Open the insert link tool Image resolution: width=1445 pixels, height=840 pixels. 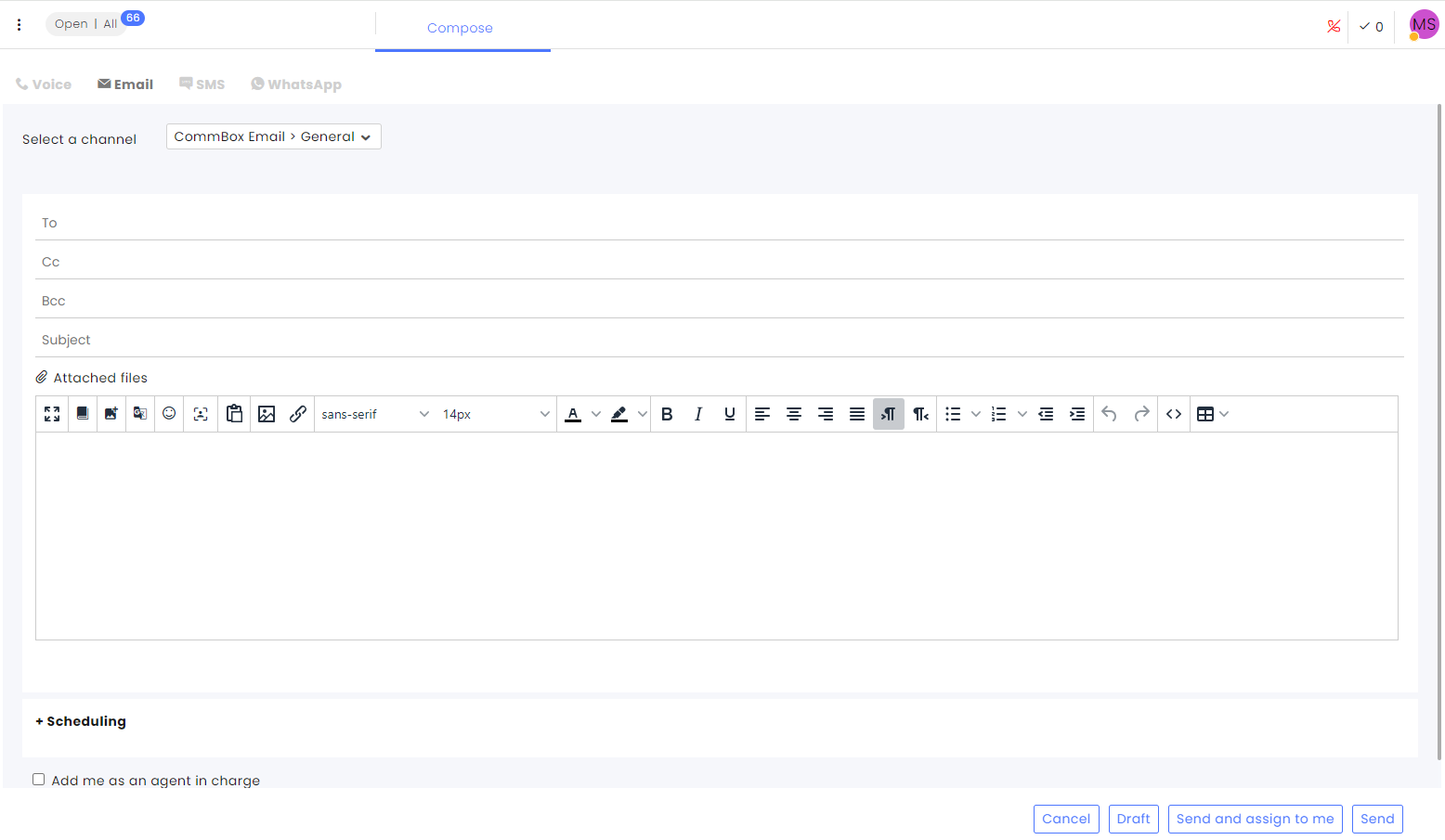coord(298,414)
